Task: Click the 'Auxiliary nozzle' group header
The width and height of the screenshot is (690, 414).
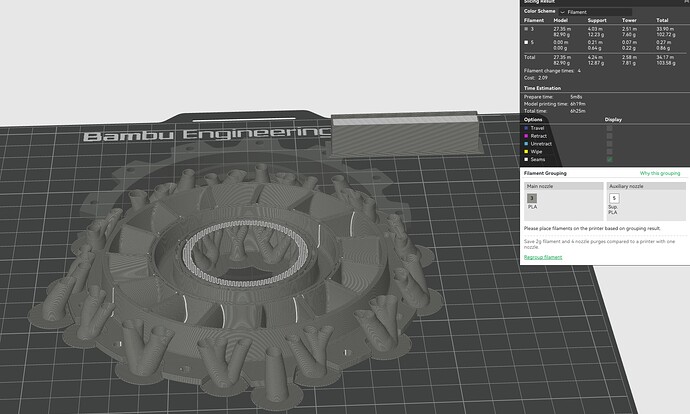Action: click(x=646, y=186)
